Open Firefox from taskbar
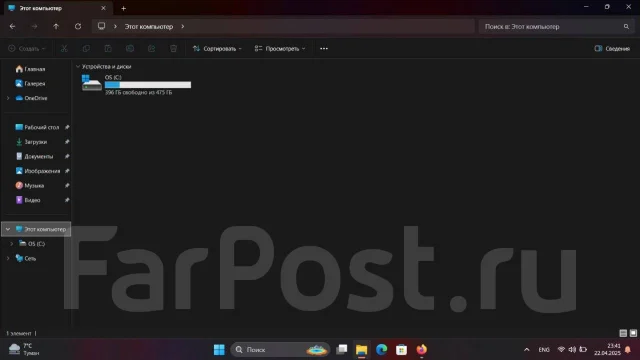Image resolution: width=640 pixels, height=360 pixels. tap(422, 349)
